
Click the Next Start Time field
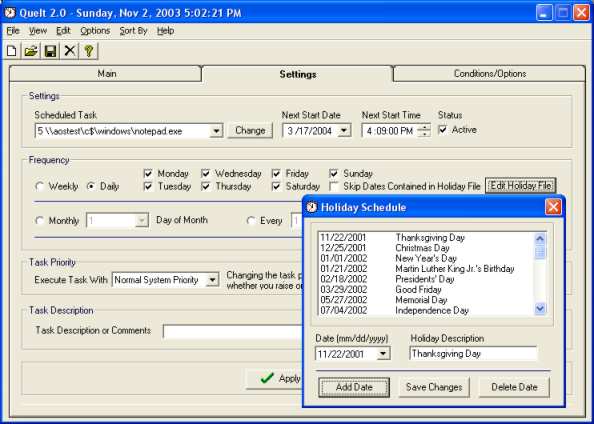pos(389,131)
